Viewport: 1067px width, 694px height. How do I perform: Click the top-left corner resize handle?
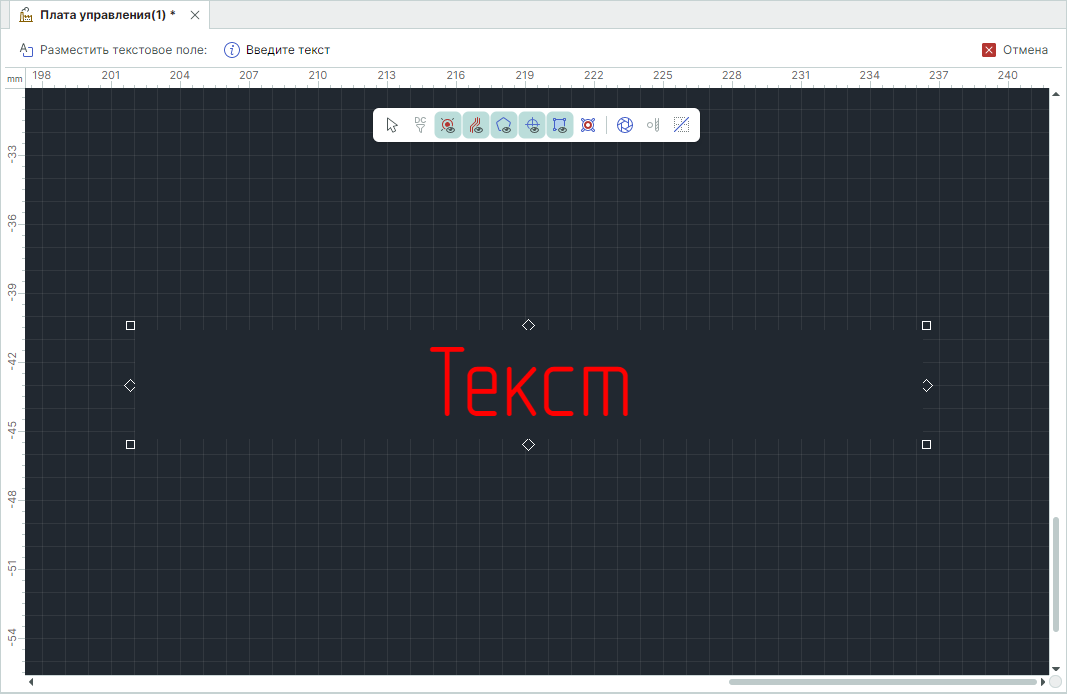click(130, 325)
